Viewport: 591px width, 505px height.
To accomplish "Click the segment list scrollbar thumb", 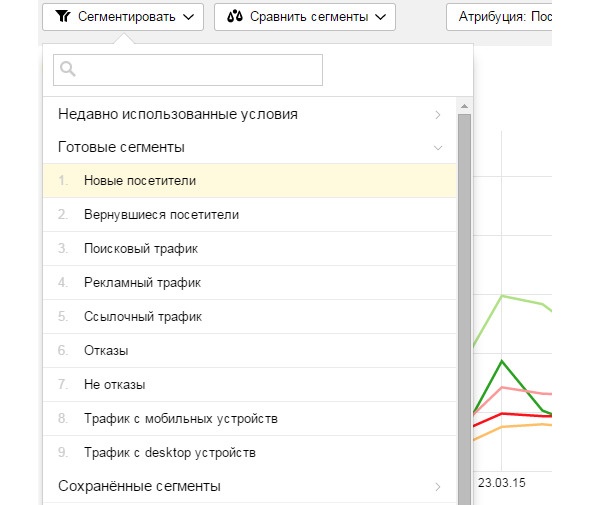I will 464,309.
